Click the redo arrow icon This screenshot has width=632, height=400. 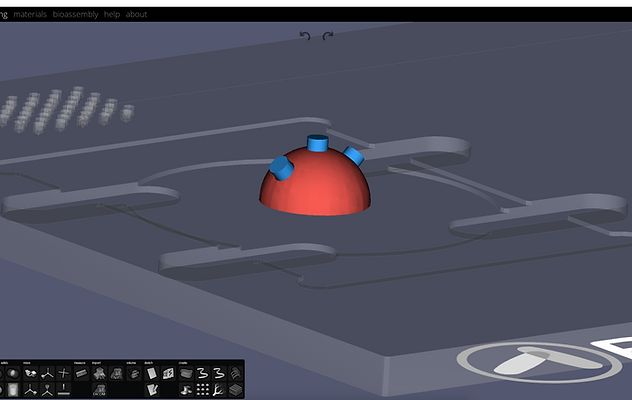(x=327, y=35)
